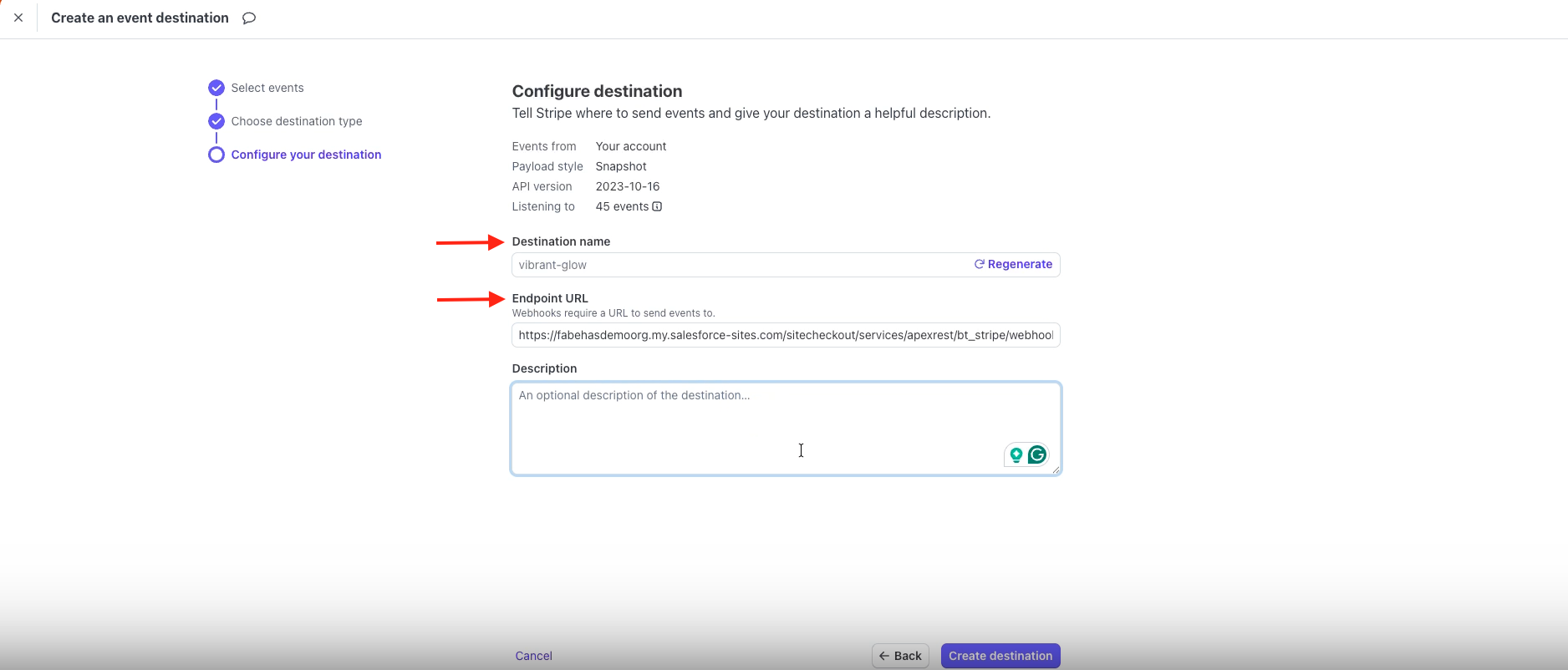Click the info icon beside 45 events
The height and width of the screenshot is (670, 1568).
pyautogui.click(x=657, y=206)
